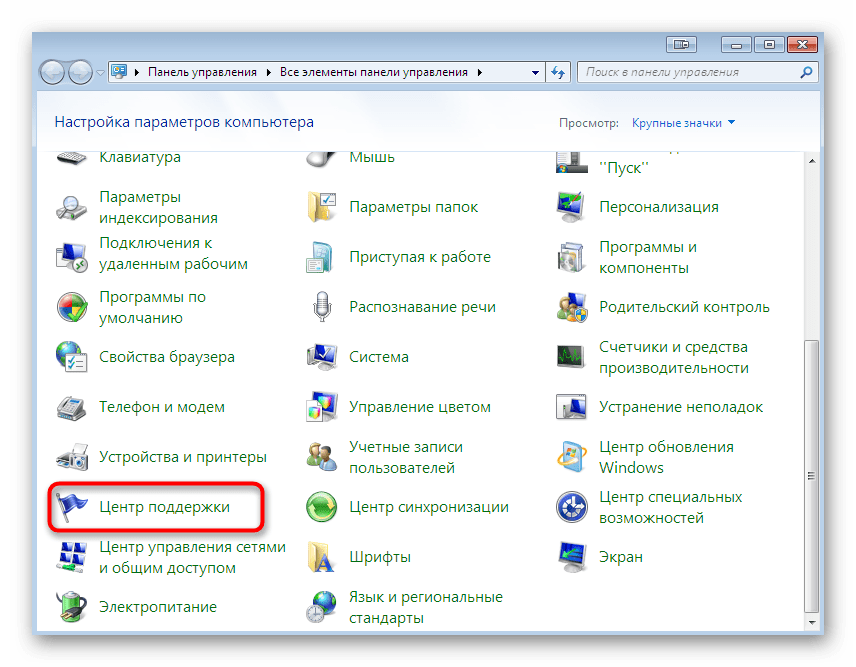Viewport: 856px width, 667px height.
Task: Click the Ease of Access Center icon (Центр специальных возможностей)
Action: click(572, 507)
